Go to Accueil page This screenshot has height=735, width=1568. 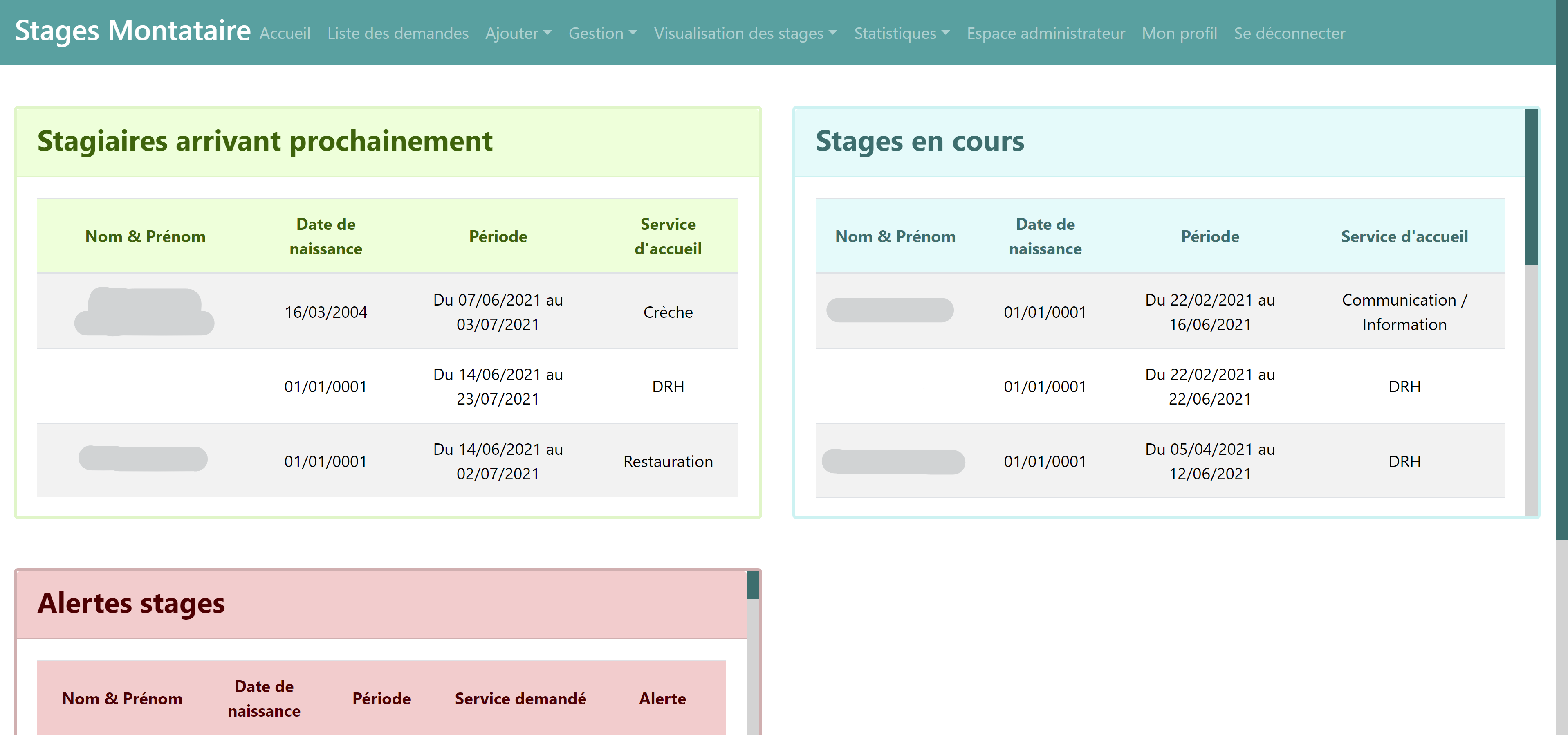[285, 34]
